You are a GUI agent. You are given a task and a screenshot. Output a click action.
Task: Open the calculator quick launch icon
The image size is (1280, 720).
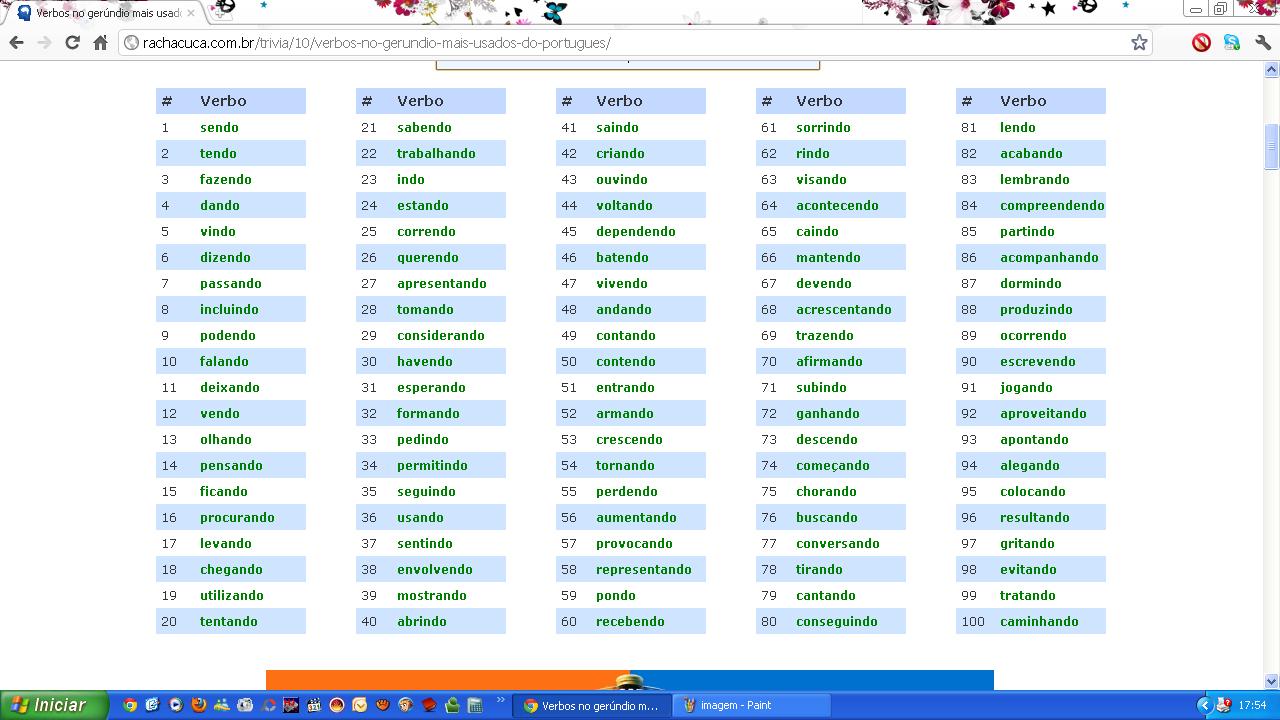[x=475, y=705]
